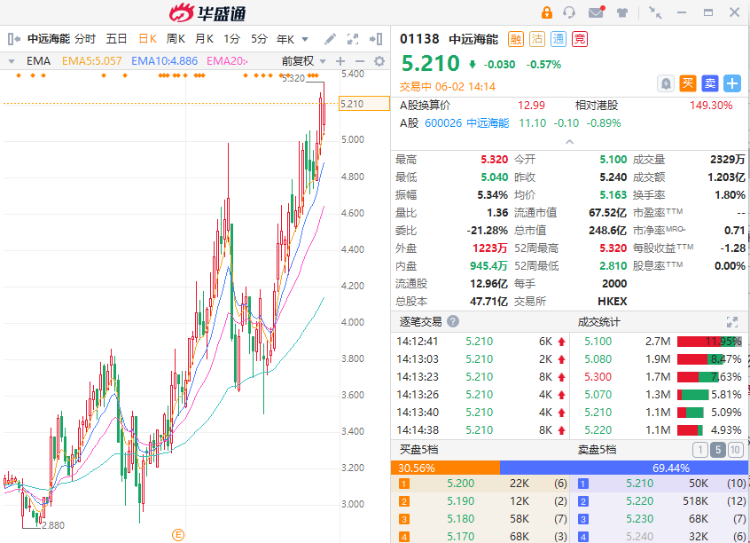The height and width of the screenshot is (543, 750).
Task: Click bid level 3 price 5.180
Action: (x=461, y=519)
